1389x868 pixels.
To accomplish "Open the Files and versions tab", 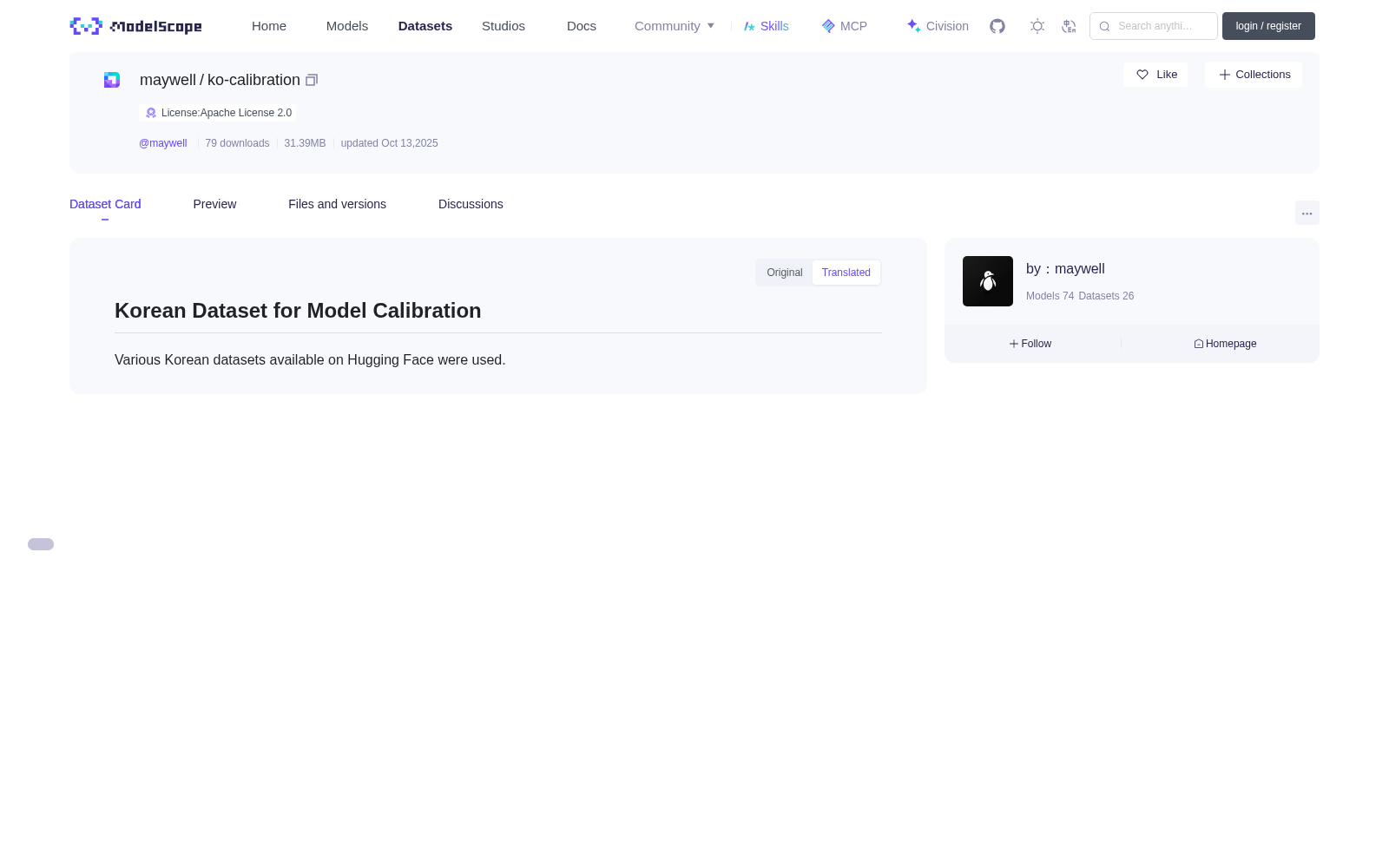I will point(337,204).
